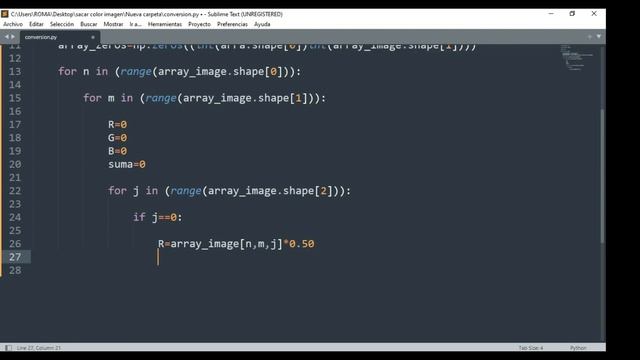The width and height of the screenshot is (640, 360).
Task: Go to next tab with right arrow
Action: (13, 37)
